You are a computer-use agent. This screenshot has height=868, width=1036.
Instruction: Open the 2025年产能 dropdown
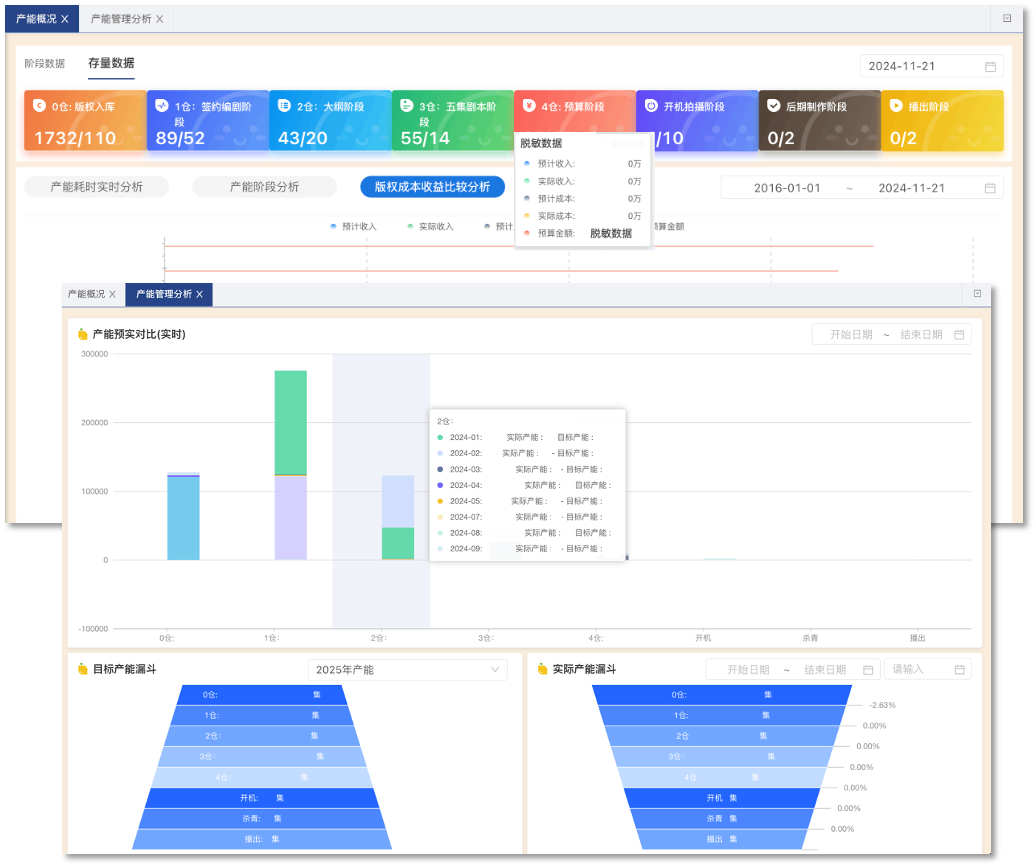tap(408, 670)
